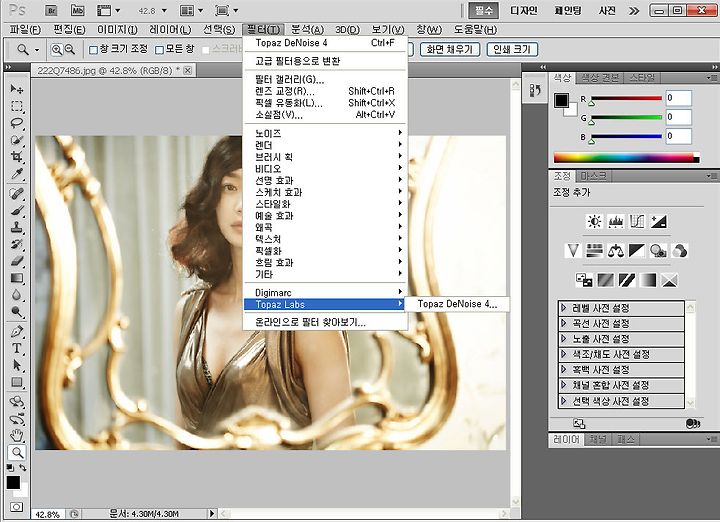Click 화면 채우기 button
Screen dimensions: 720x522
[450, 50]
